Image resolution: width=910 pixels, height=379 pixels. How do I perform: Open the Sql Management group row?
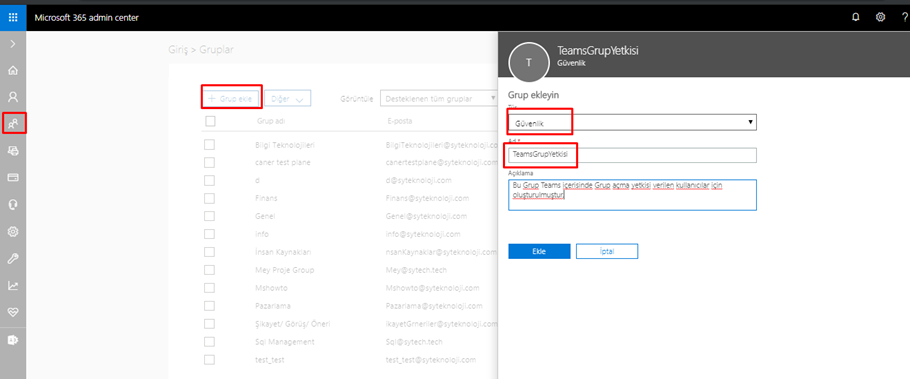coord(284,342)
